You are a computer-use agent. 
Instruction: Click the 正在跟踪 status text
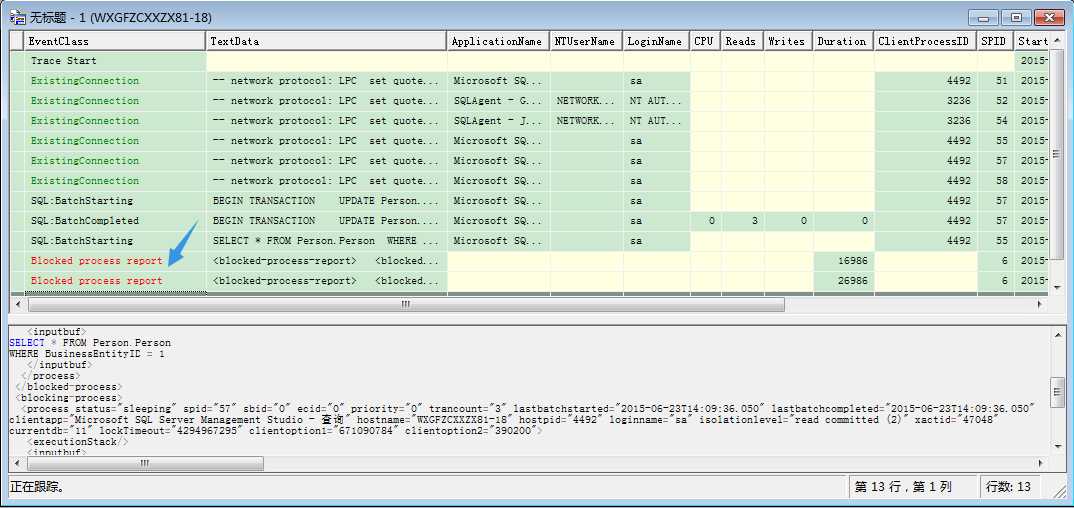pyautogui.click(x=38, y=487)
